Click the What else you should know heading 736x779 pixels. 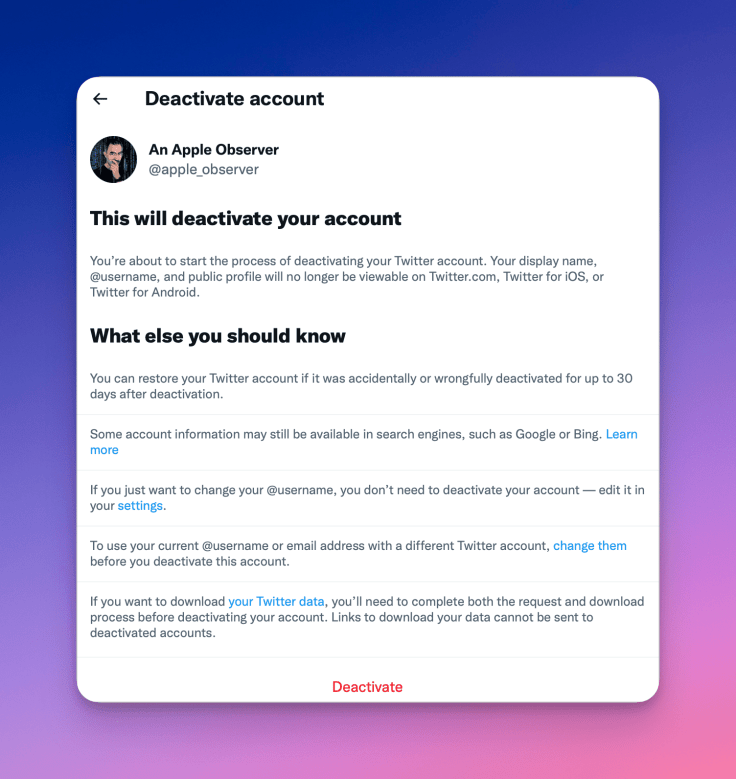pyautogui.click(x=218, y=336)
